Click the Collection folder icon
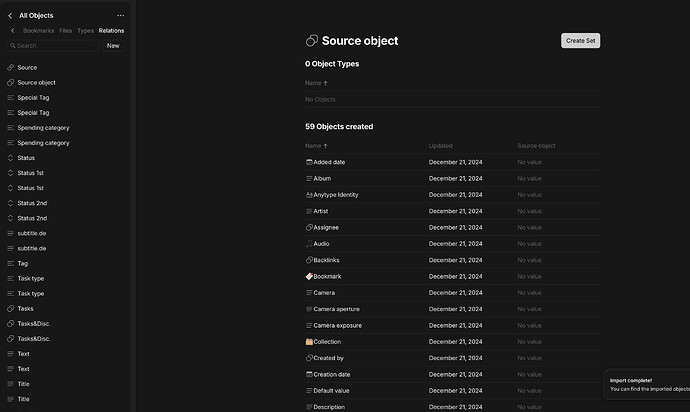 click(309, 342)
